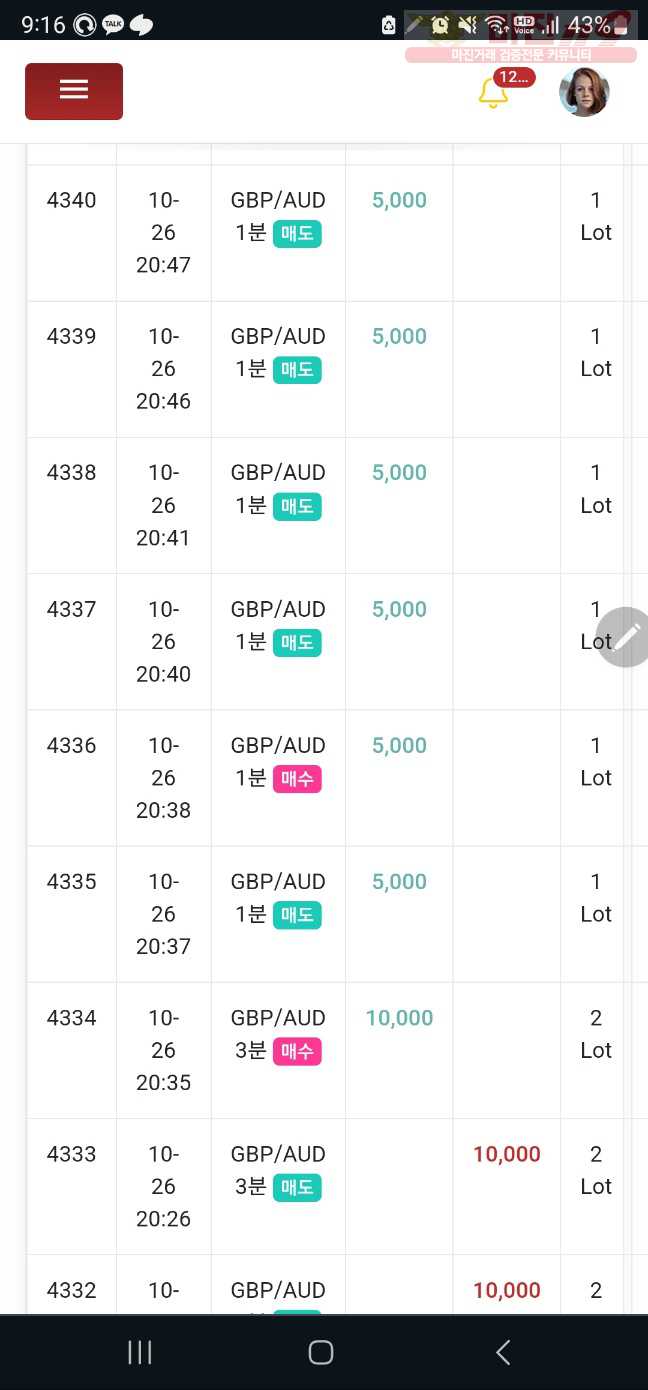
Task: Tap KakaoTalk icon in status bar
Action: click(113, 24)
